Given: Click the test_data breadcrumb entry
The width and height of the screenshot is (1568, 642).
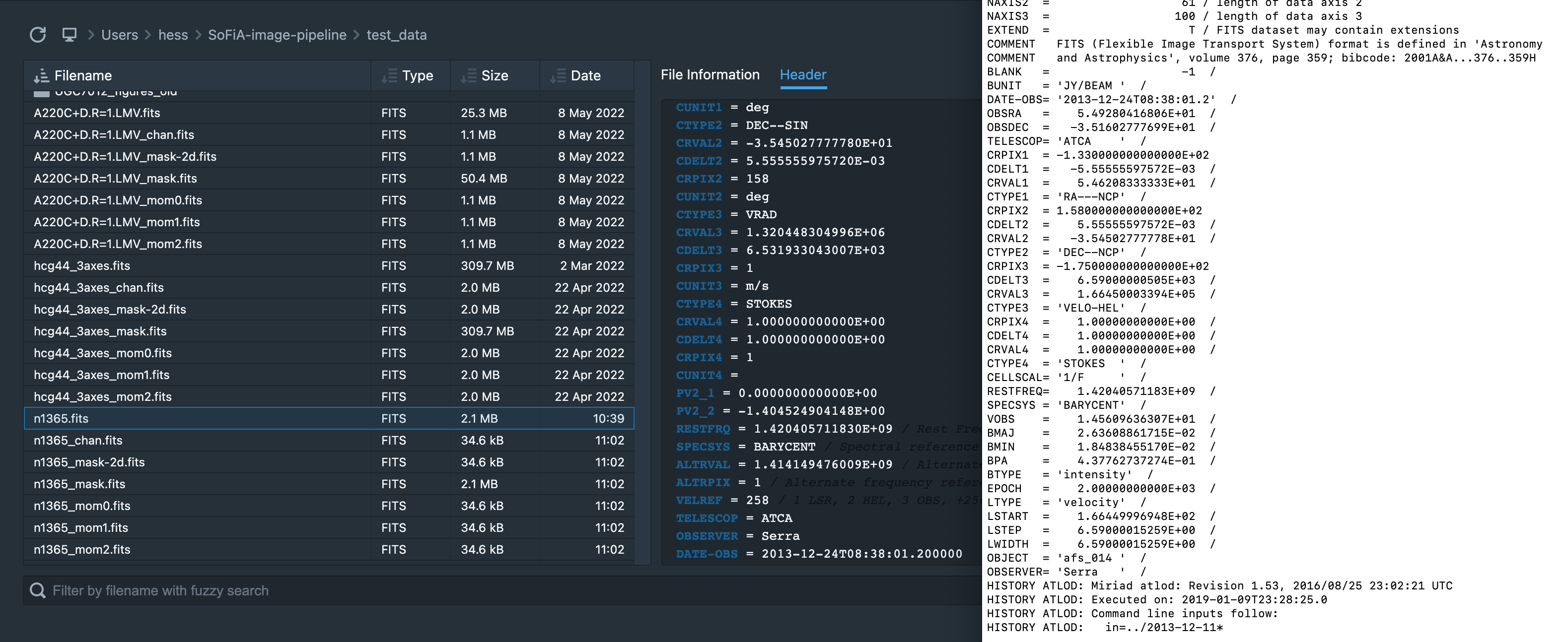Looking at the screenshot, I should [397, 35].
